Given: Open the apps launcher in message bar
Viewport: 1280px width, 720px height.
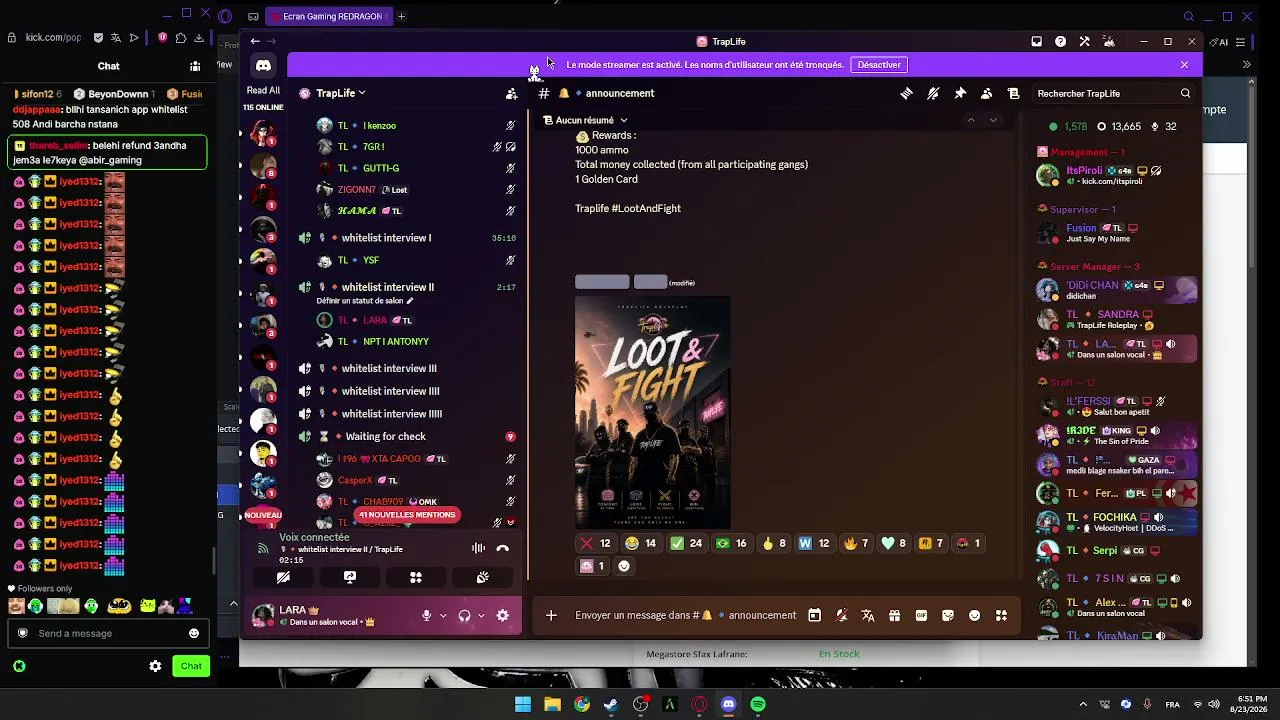Looking at the screenshot, I should (1001, 615).
